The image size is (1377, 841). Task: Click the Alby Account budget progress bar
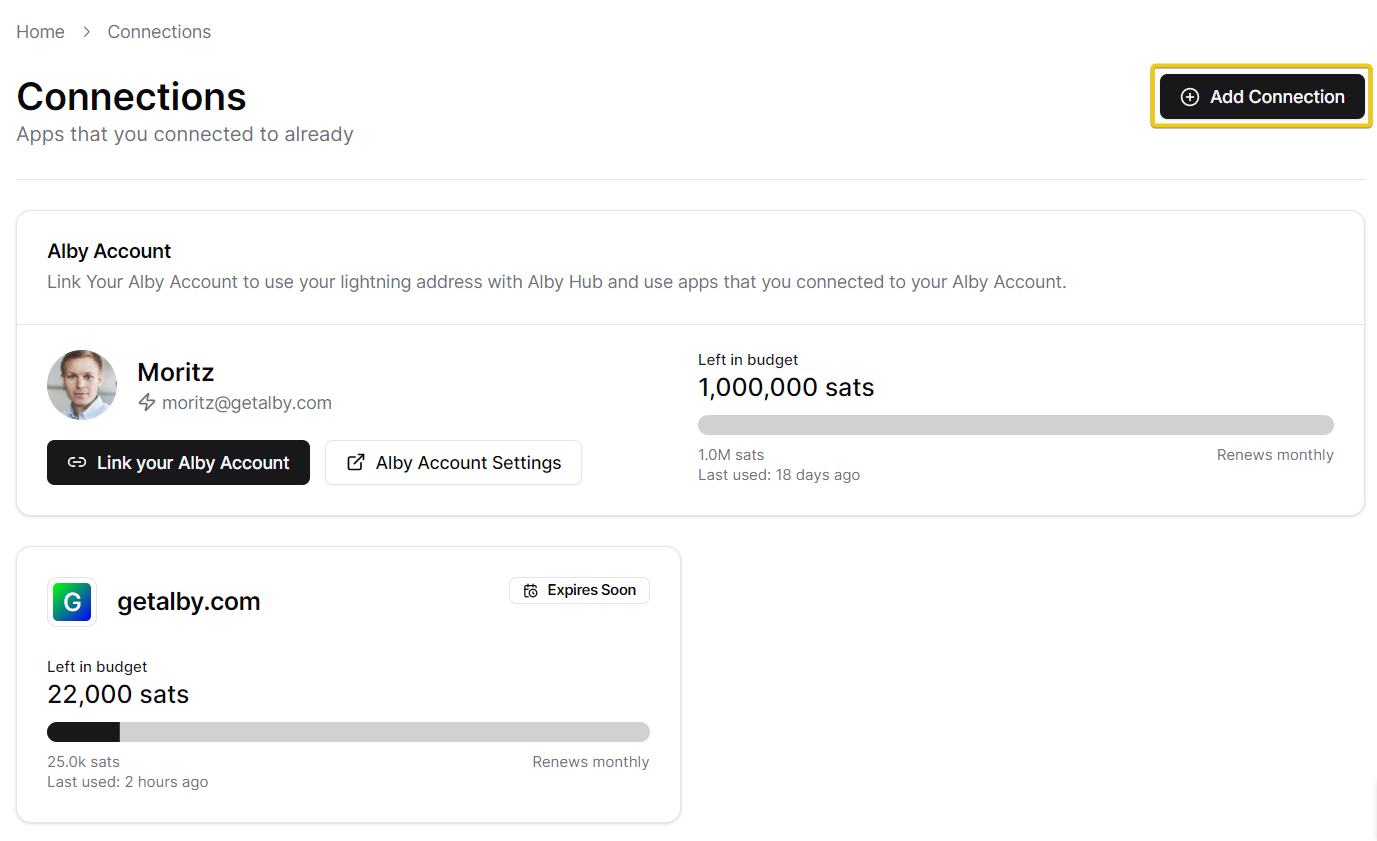(1015, 425)
